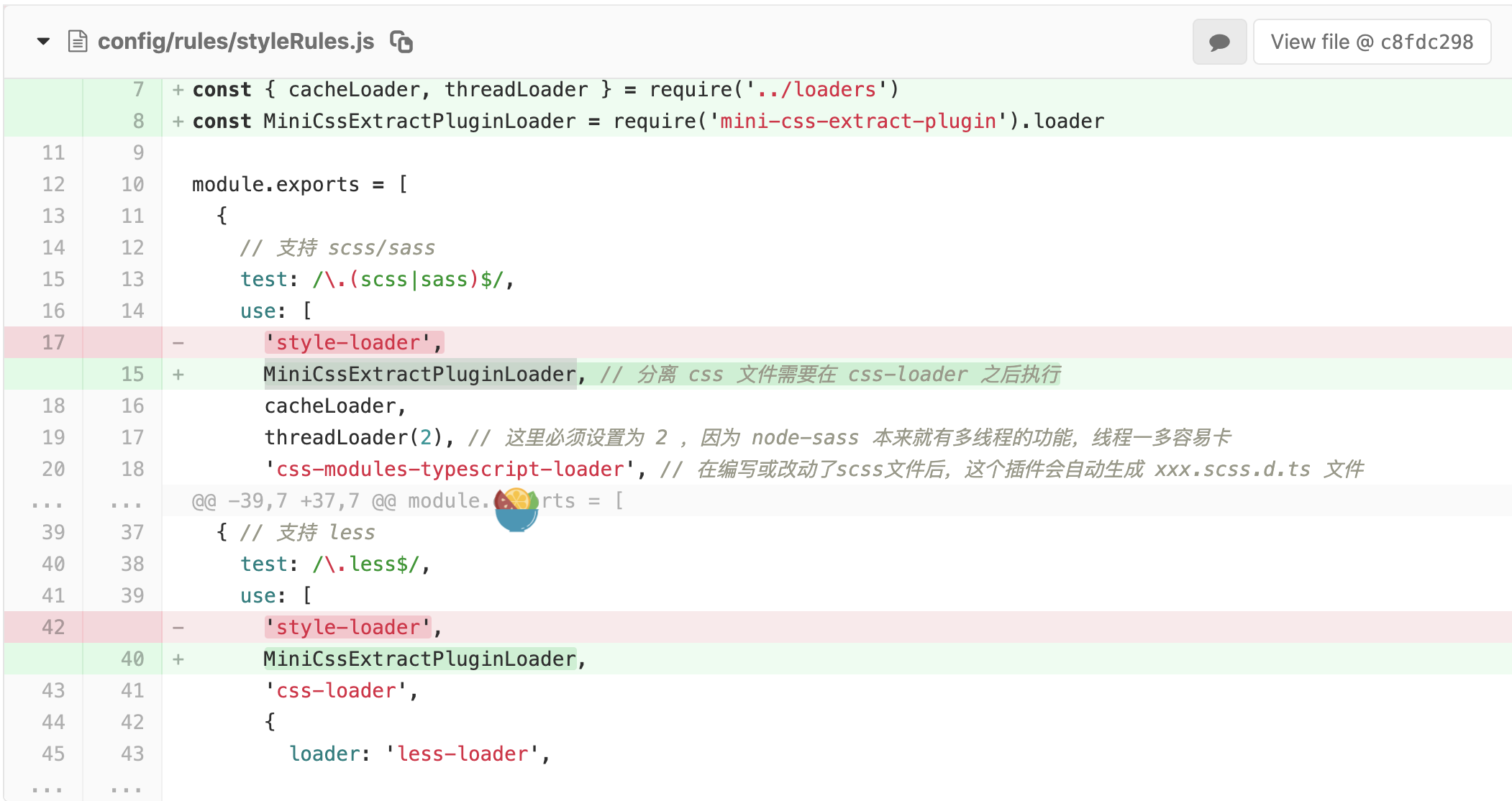Select old line number 45
1512x801 pixels.
point(53,754)
